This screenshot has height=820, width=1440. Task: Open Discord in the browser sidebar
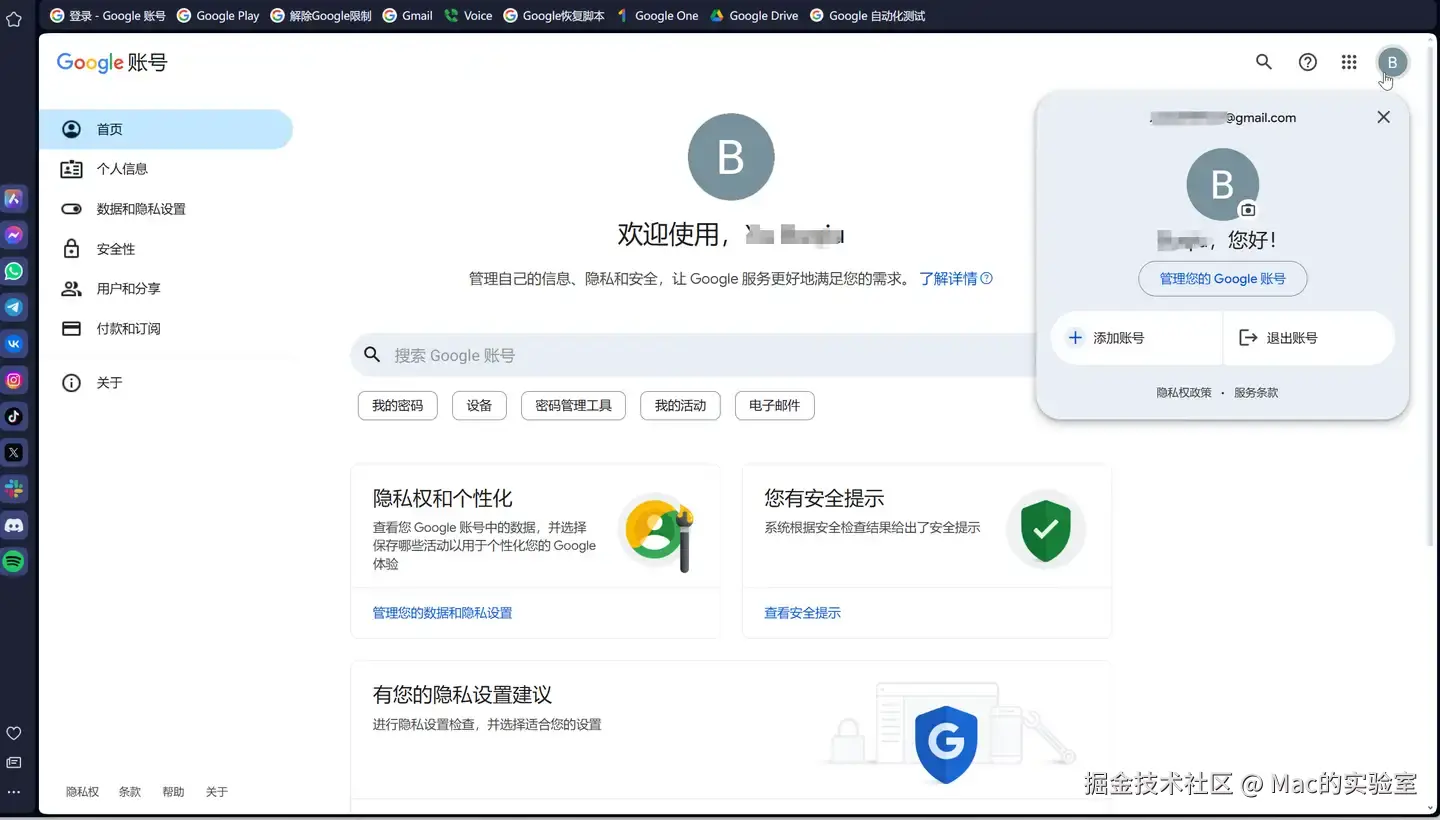coord(14,525)
